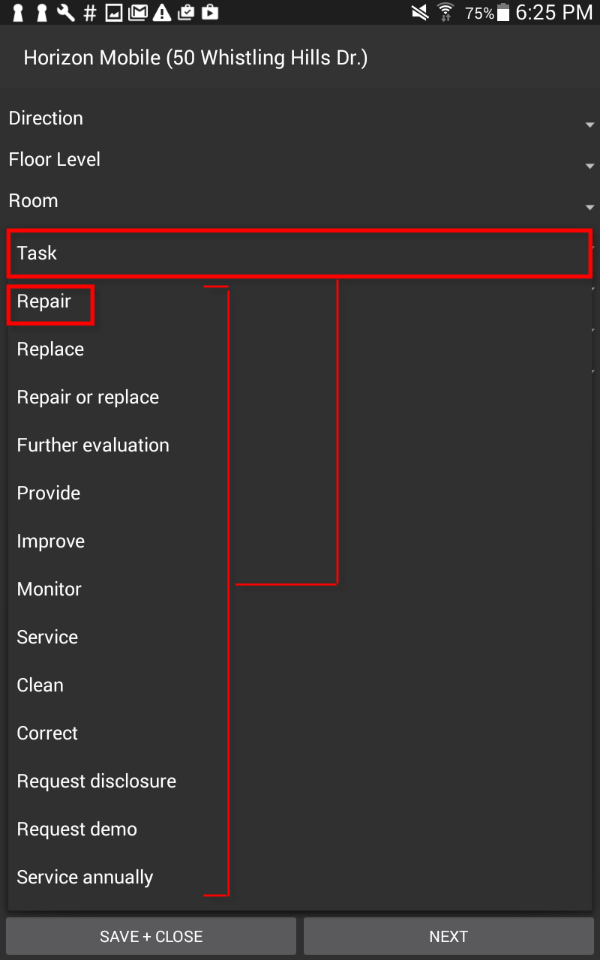The image size is (600, 960).
Task: Tap the NEXT button
Action: [x=448, y=937]
